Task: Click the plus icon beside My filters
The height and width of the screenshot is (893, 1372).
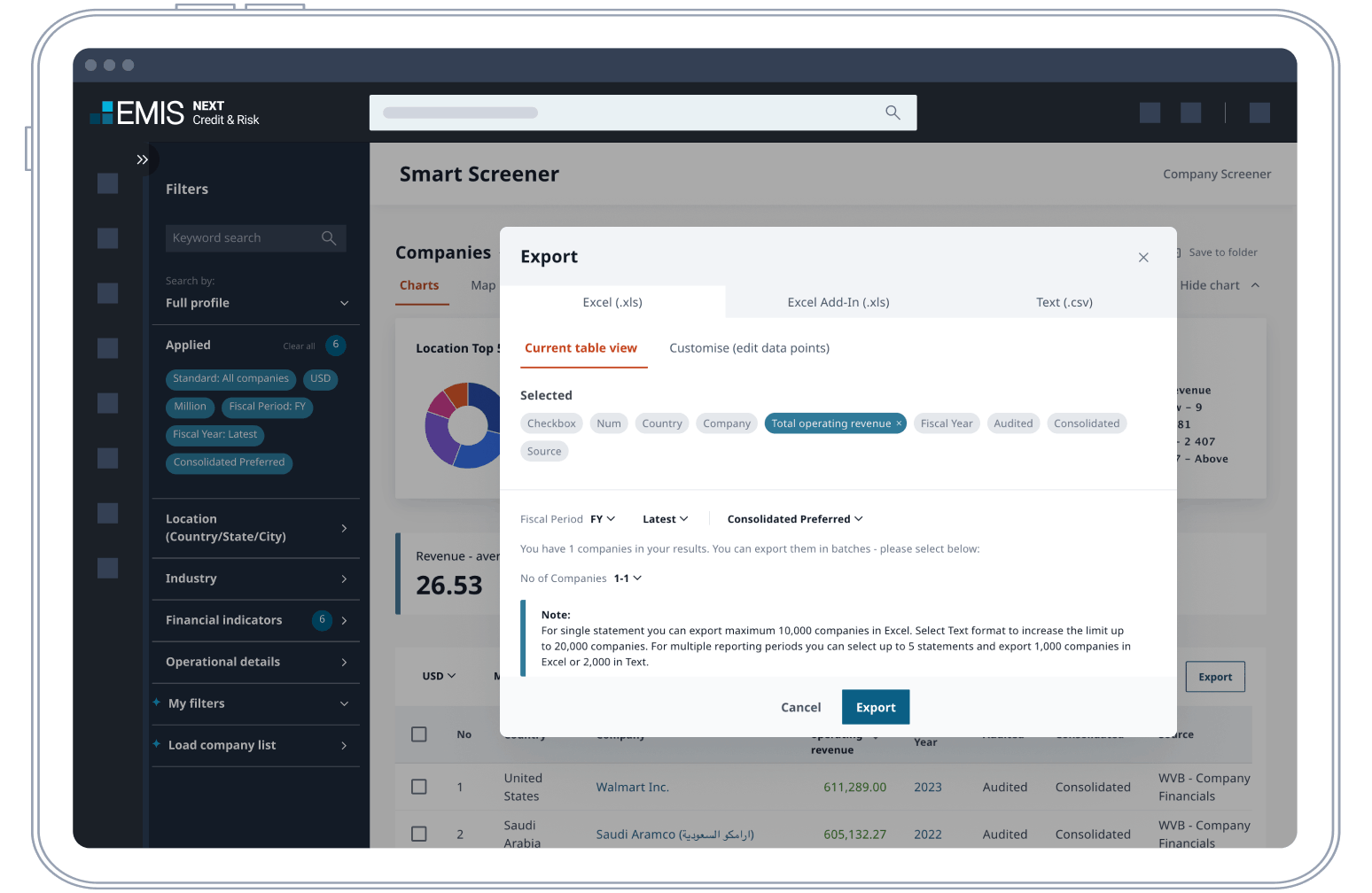Action: [x=157, y=703]
